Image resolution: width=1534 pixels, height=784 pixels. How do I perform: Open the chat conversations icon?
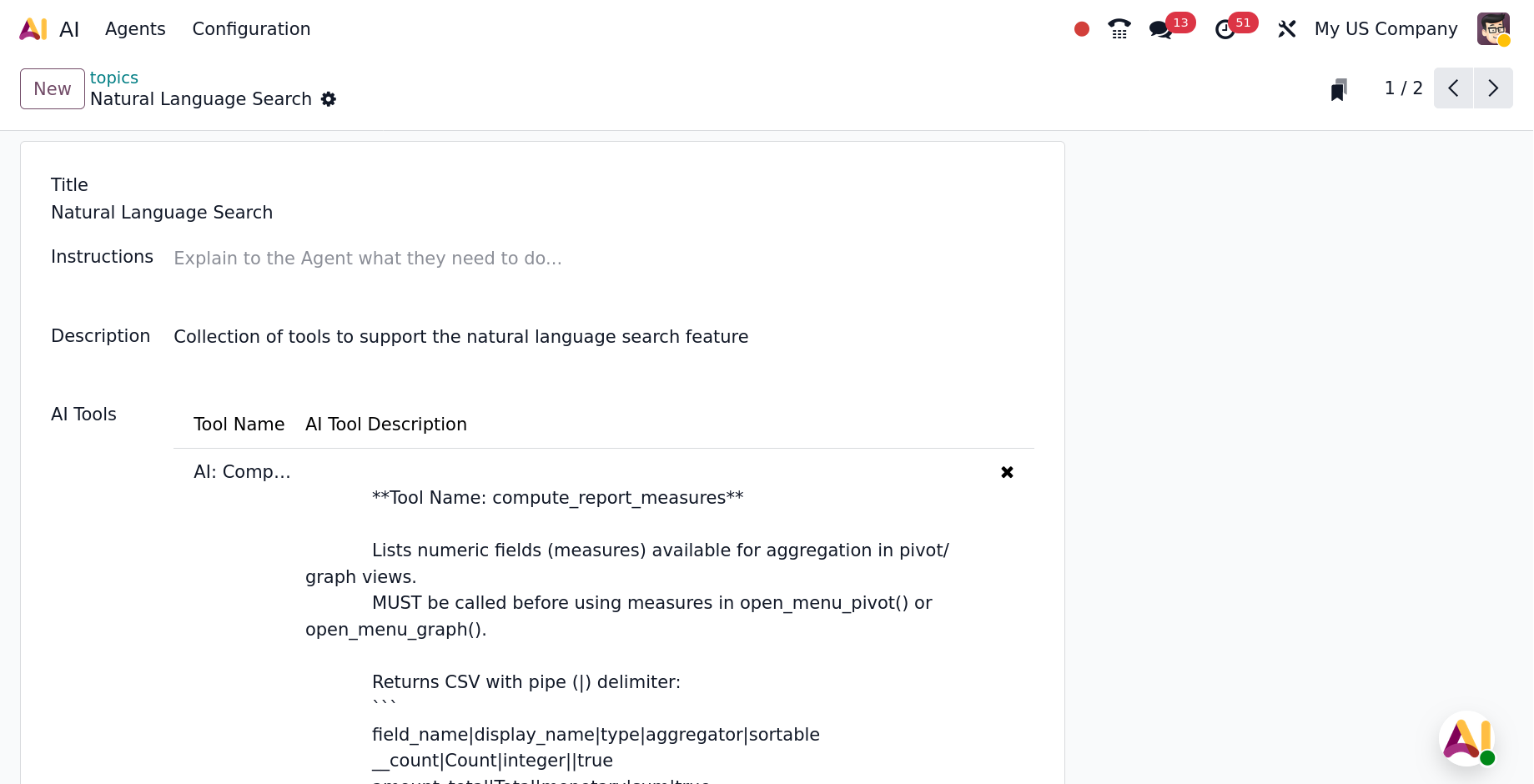(x=1160, y=29)
